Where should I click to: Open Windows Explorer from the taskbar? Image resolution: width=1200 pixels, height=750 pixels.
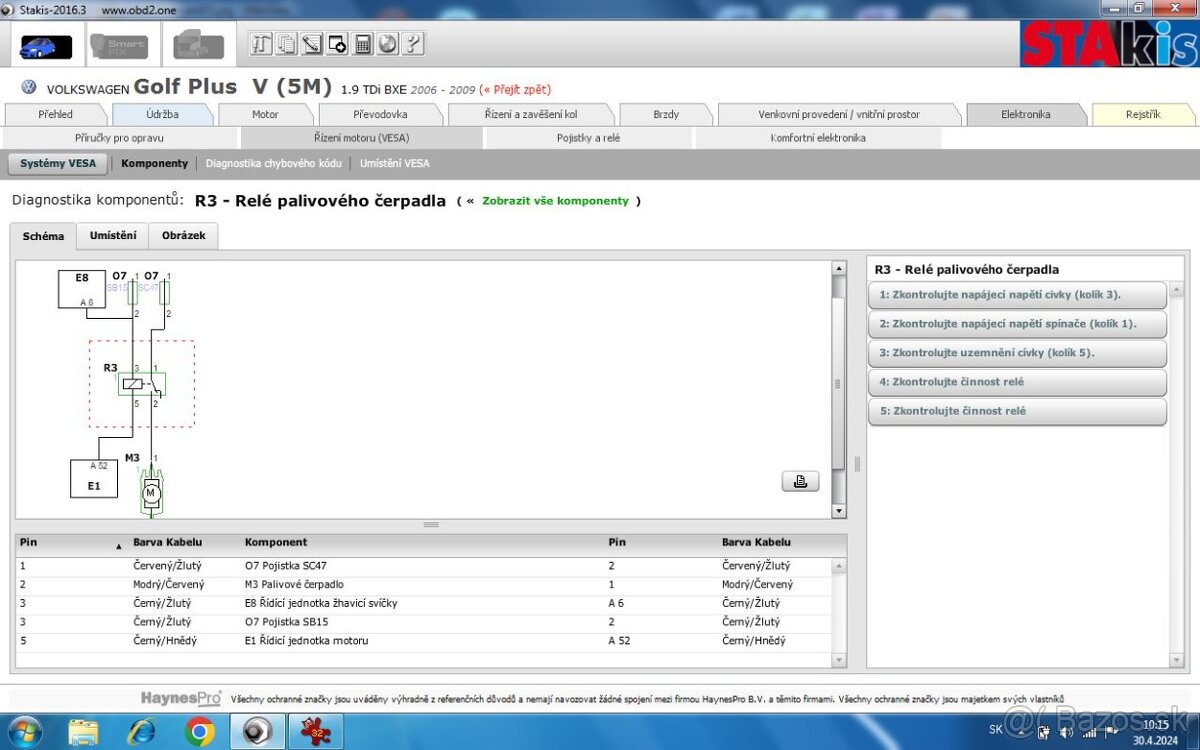[x=84, y=732]
